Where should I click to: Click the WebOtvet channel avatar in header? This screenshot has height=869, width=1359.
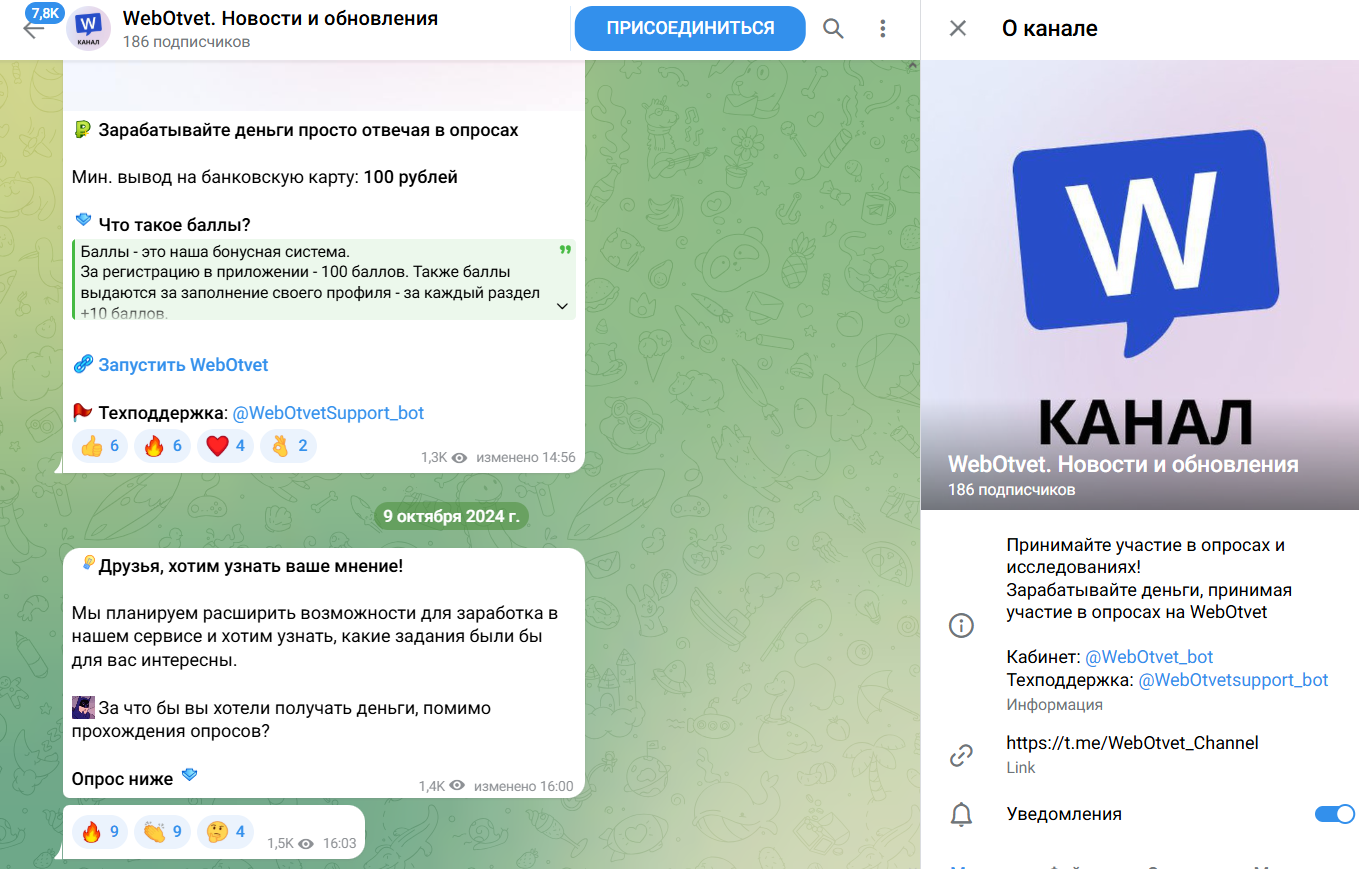point(88,28)
